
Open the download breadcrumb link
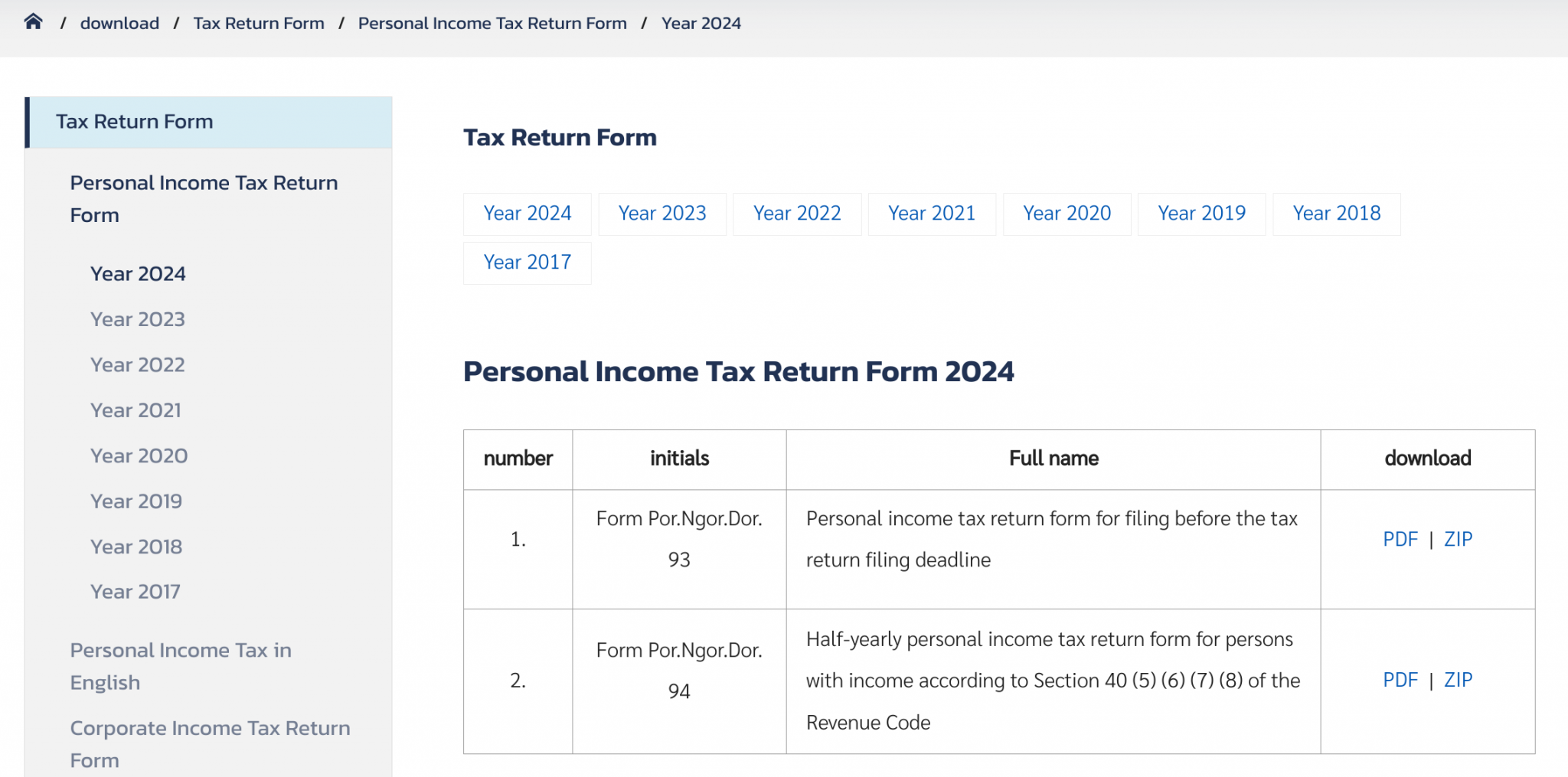tap(119, 24)
